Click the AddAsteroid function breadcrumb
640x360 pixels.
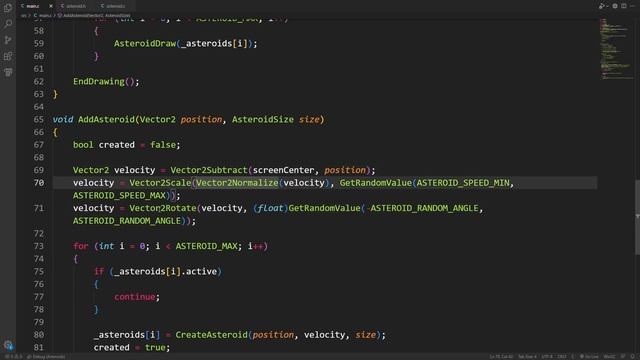pyautogui.click(x=94, y=16)
